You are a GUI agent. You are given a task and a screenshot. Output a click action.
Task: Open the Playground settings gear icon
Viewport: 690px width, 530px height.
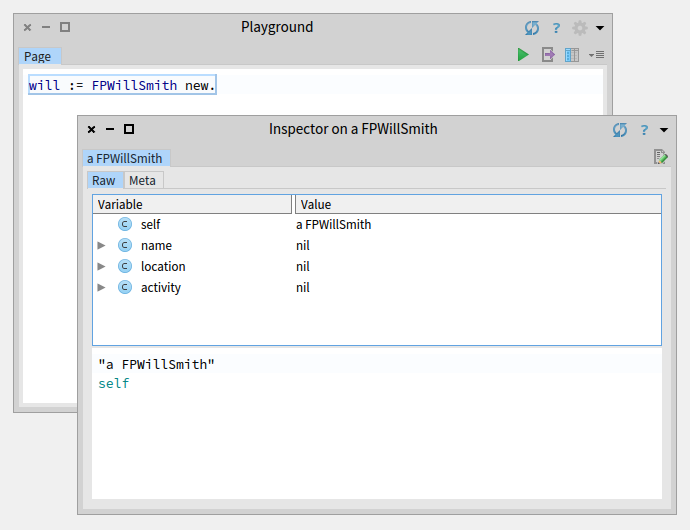[x=580, y=28]
